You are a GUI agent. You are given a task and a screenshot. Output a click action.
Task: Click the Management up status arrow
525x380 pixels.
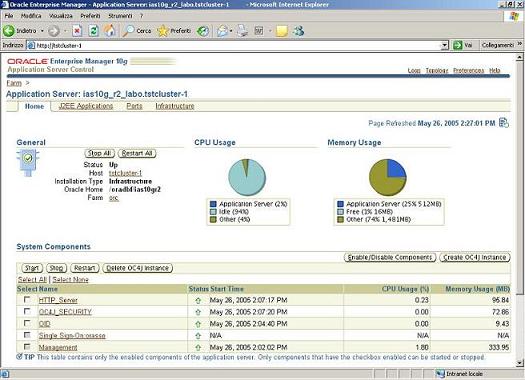click(198, 347)
